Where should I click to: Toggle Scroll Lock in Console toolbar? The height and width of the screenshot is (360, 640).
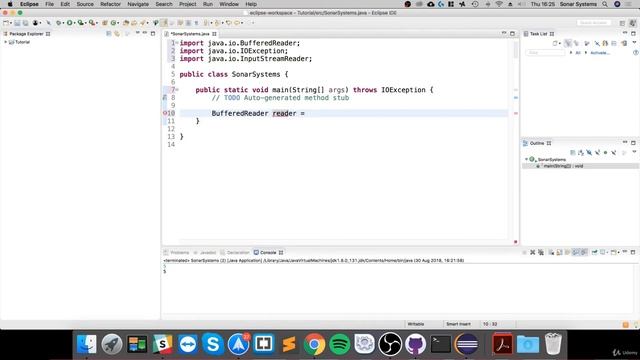559,252
